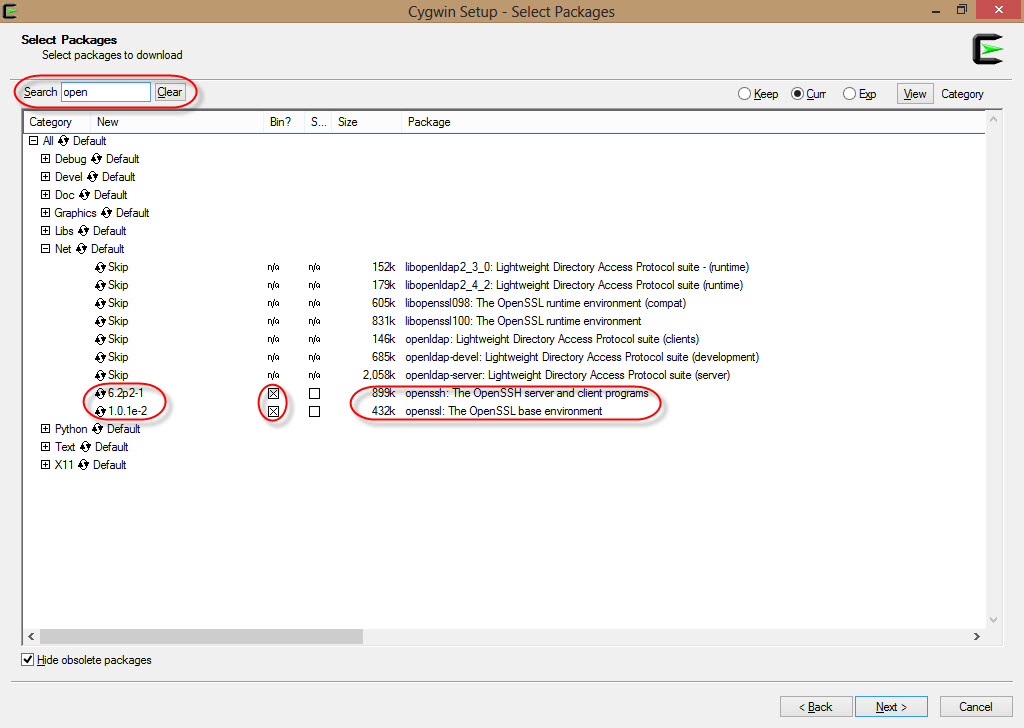The width and height of the screenshot is (1024, 728).
Task: Expand the Graphics category
Action: pos(45,212)
